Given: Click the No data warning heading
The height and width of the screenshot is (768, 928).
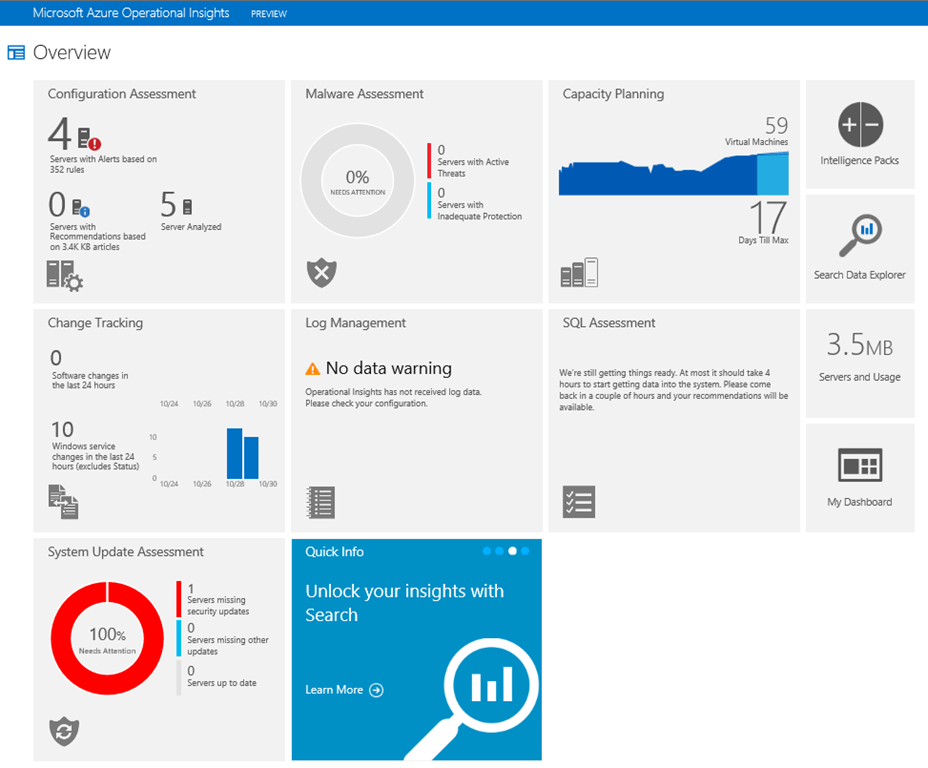Looking at the screenshot, I should tap(389, 369).
